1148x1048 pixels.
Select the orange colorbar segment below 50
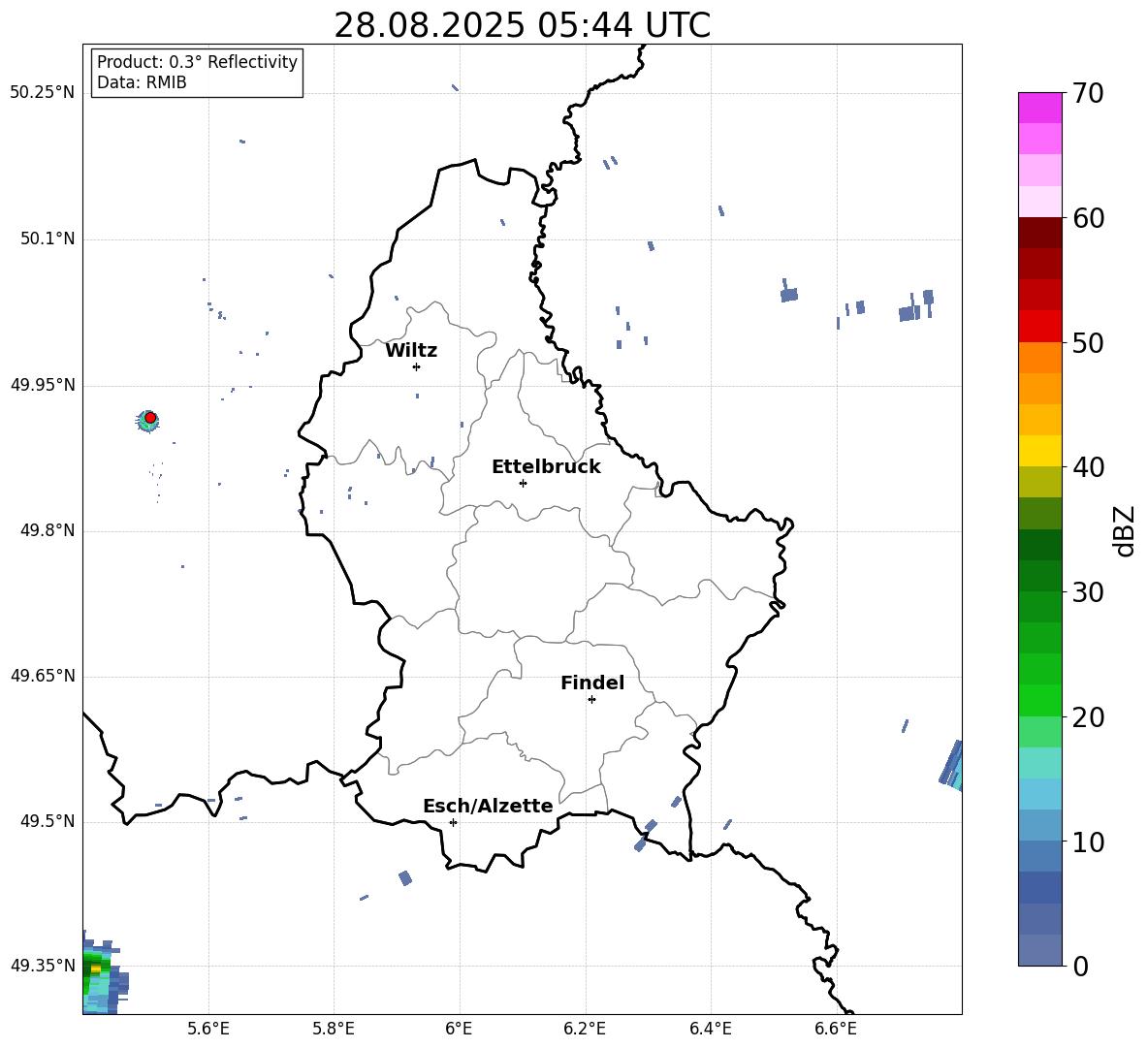pyautogui.click(x=1039, y=358)
